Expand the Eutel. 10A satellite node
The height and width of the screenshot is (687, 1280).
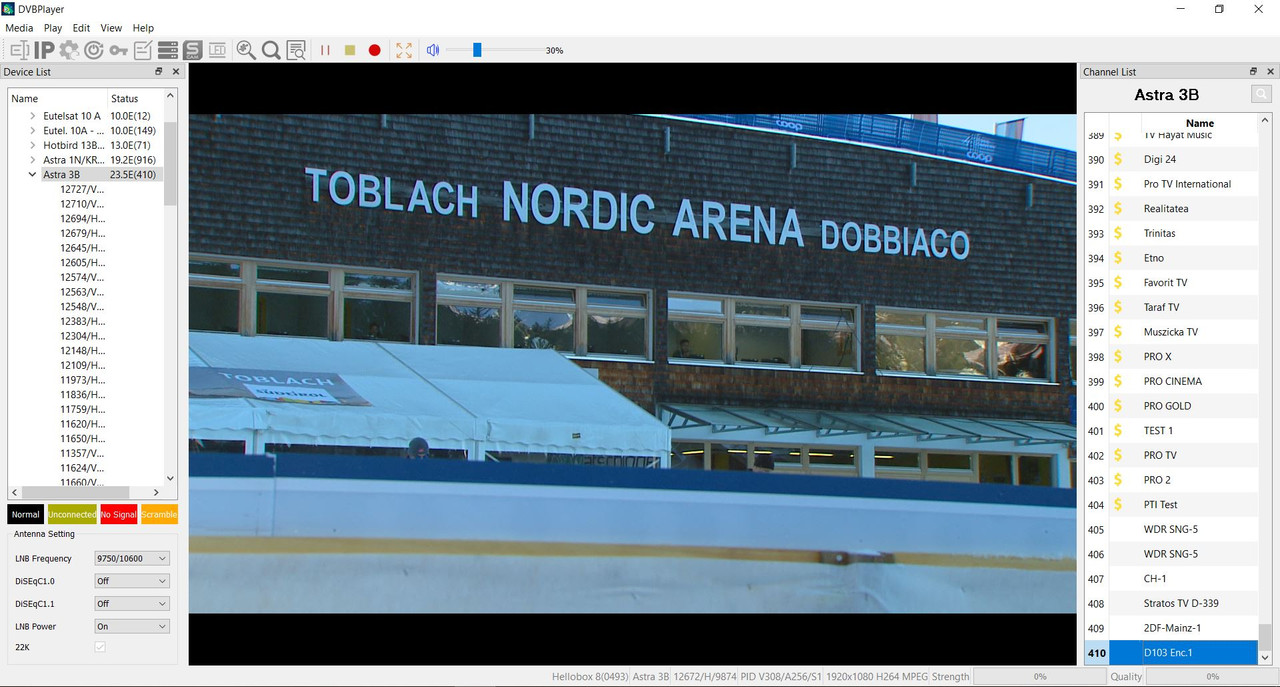tap(33, 131)
